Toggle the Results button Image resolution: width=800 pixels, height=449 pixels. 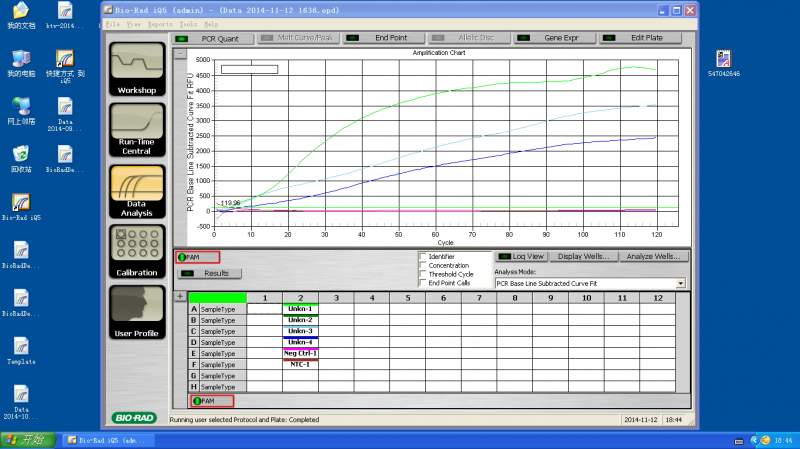coord(209,273)
